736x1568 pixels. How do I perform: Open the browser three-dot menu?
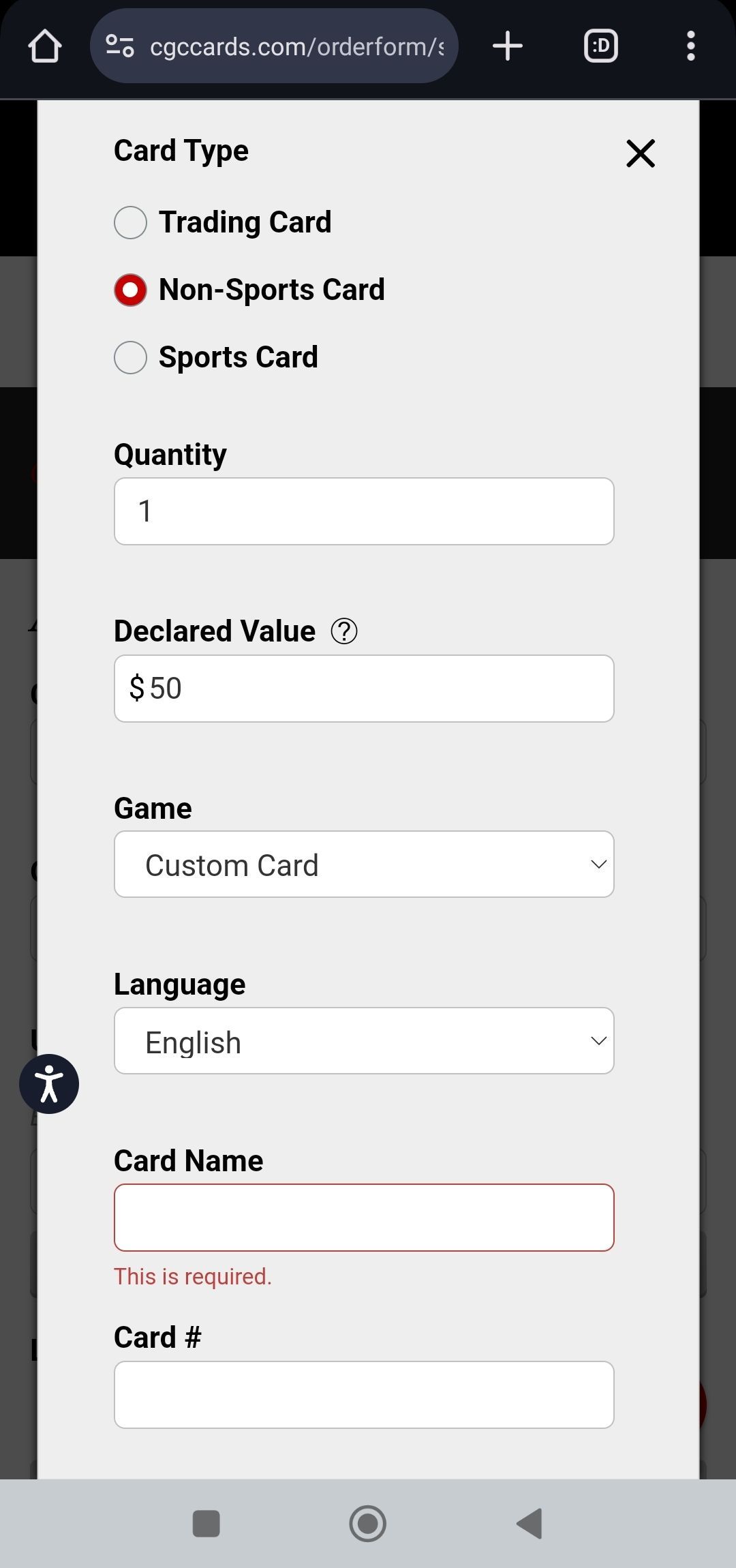click(x=690, y=46)
